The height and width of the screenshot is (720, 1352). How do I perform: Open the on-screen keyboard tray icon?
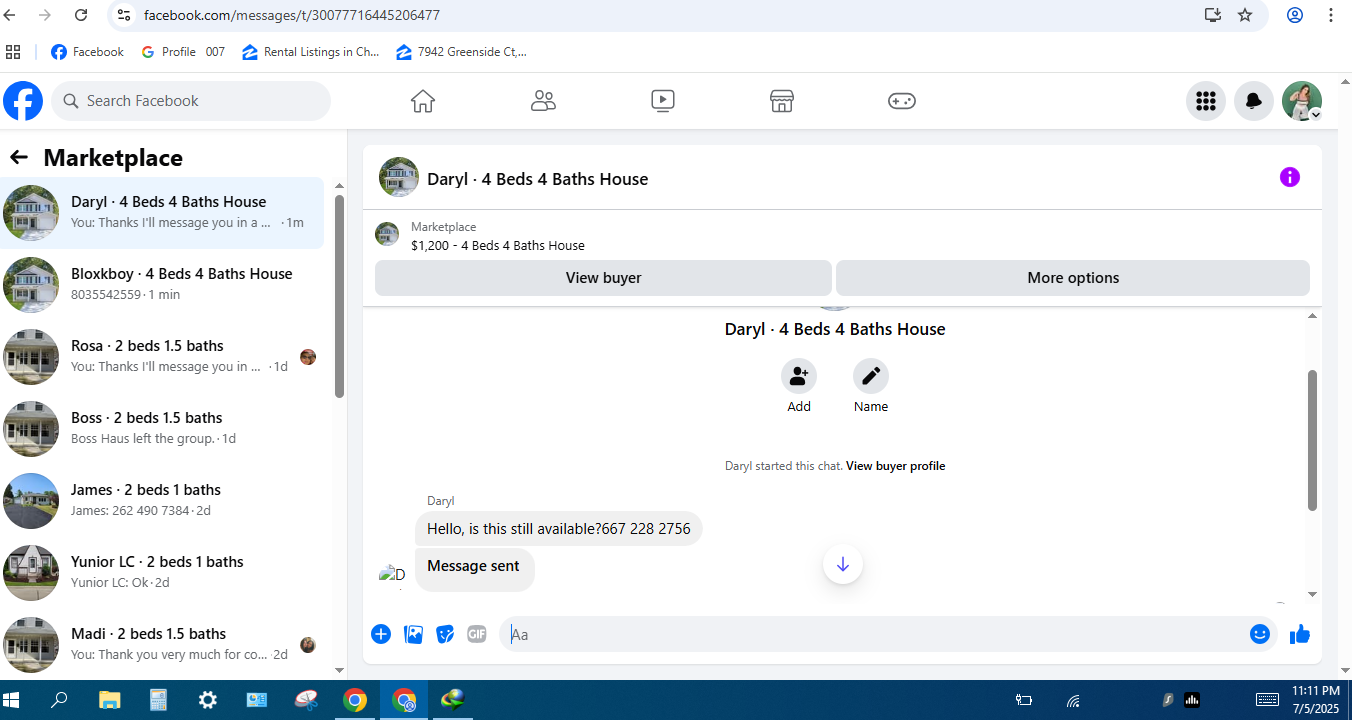[1267, 700]
